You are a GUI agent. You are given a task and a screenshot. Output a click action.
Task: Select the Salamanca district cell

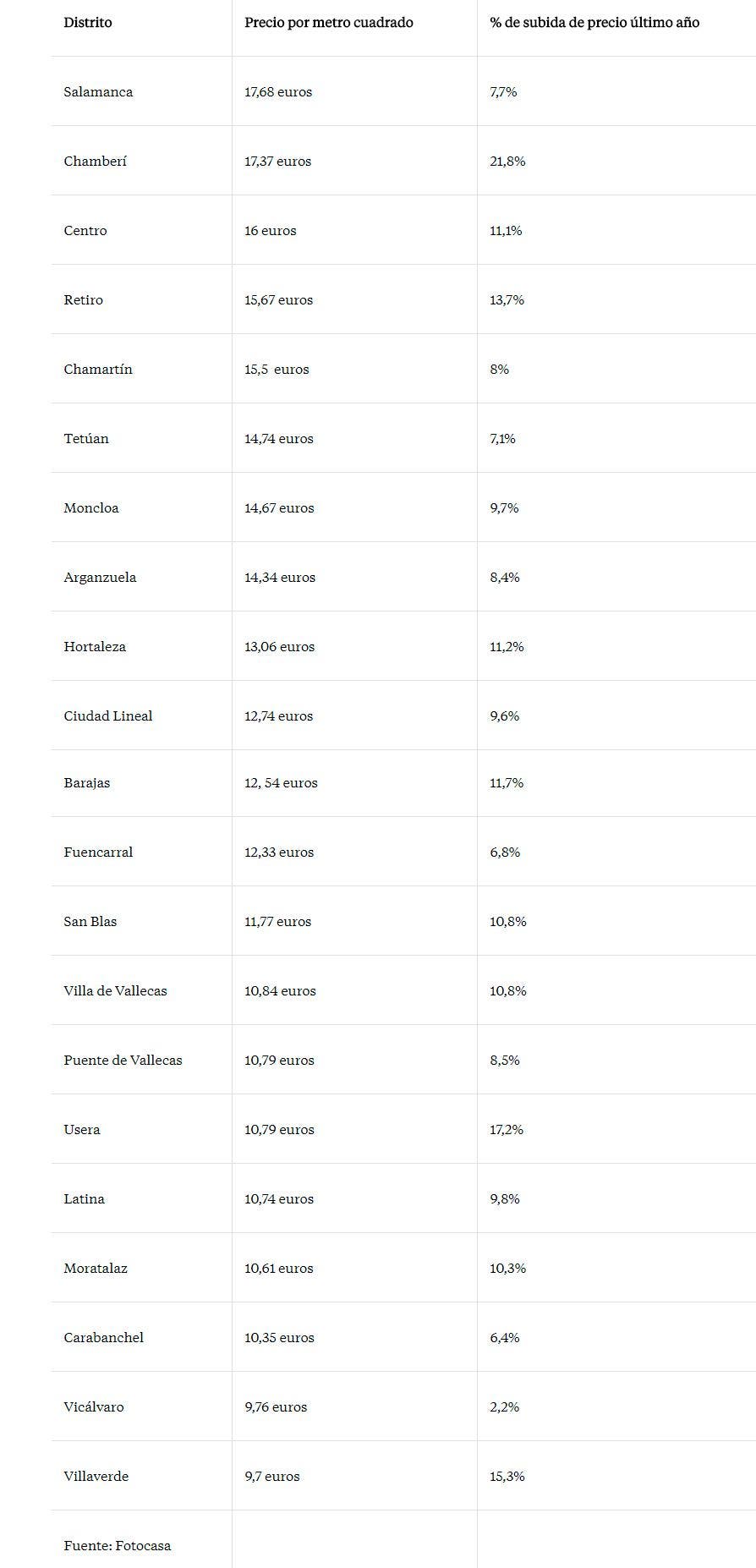click(x=98, y=92)
